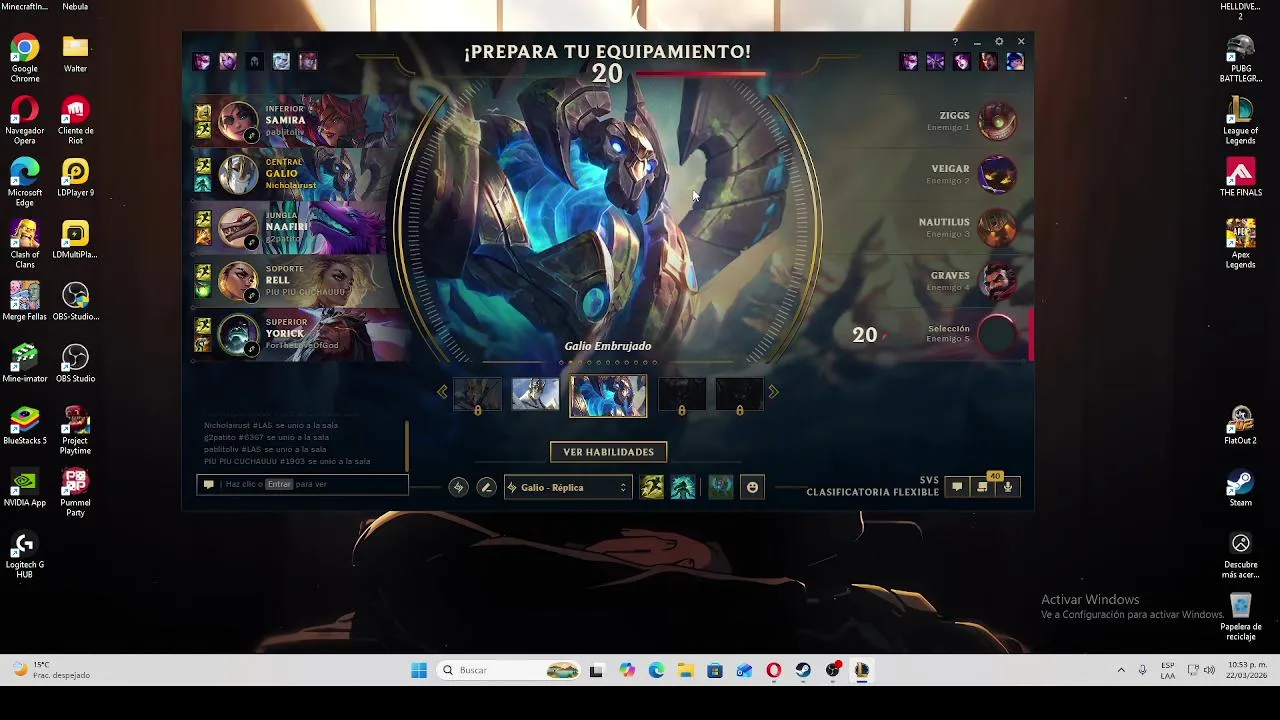The height and width of the screenshot is (720, 1280).
Task: Click the chat input field
Action: (x=303, y=484)
